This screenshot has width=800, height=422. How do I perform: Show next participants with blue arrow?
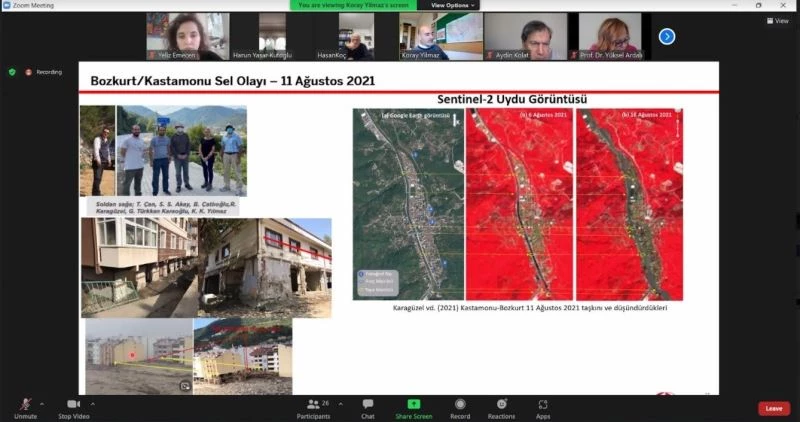coord(667,37)
